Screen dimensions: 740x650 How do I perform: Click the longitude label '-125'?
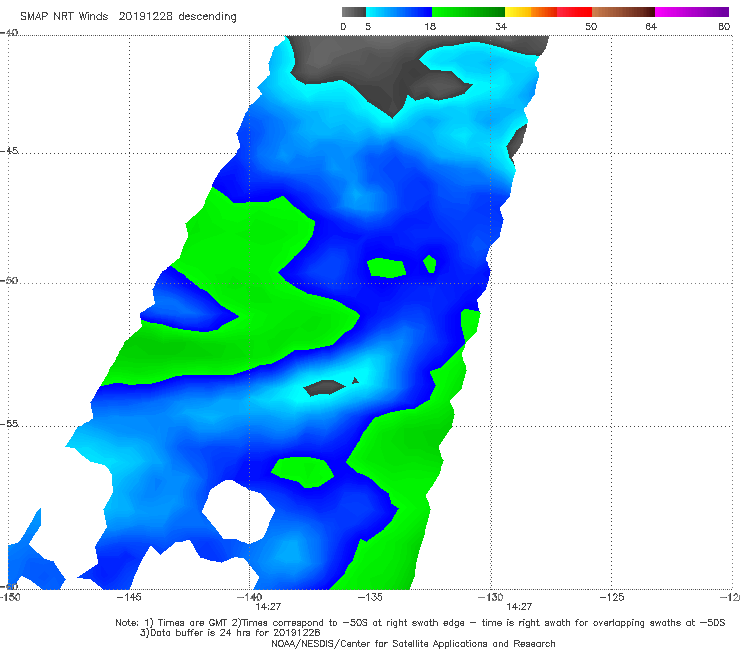pos(612,597)
